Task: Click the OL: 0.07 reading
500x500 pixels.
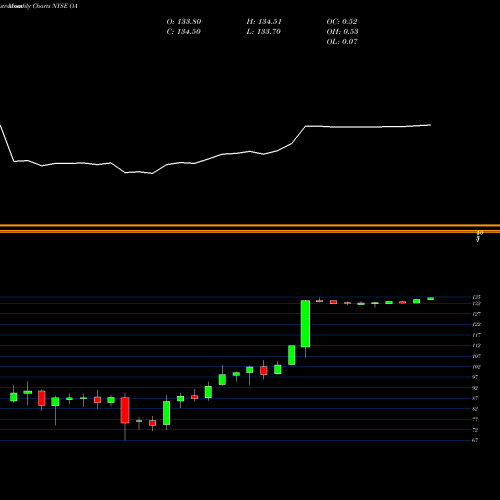Action: click(x=342, y=42)
